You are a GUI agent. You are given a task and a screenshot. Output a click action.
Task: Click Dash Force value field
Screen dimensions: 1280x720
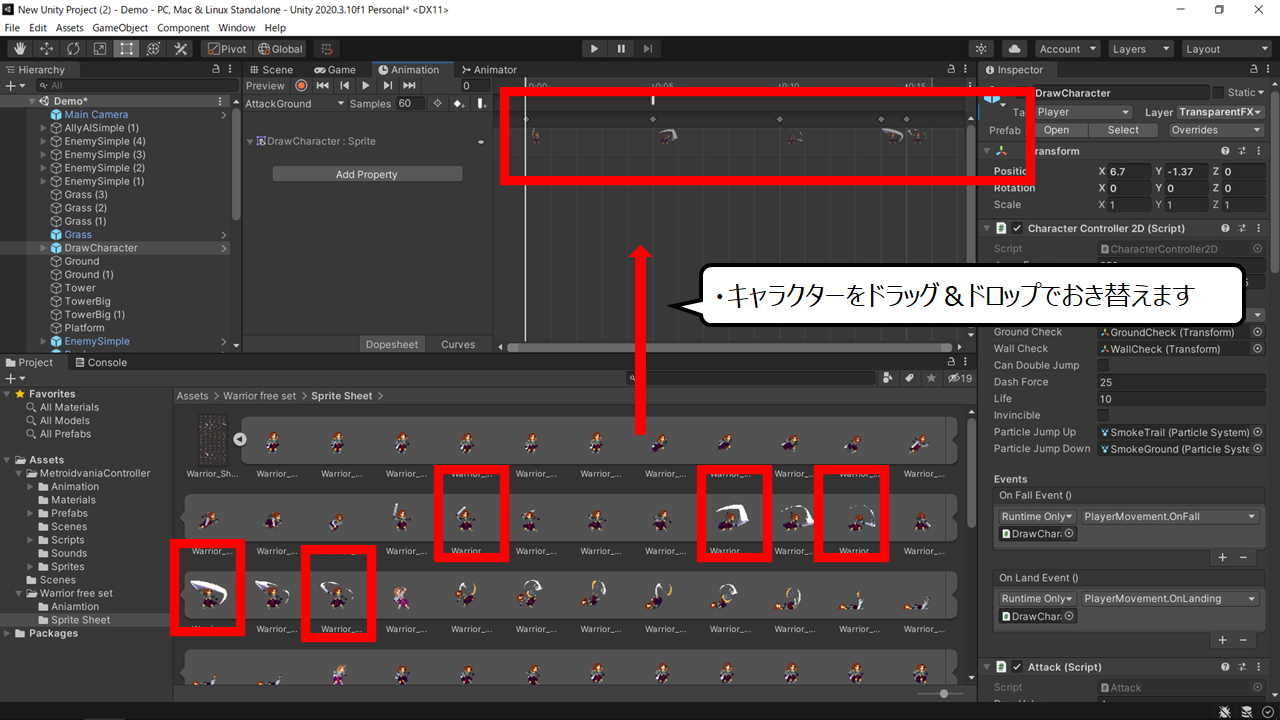[1180, 382]
